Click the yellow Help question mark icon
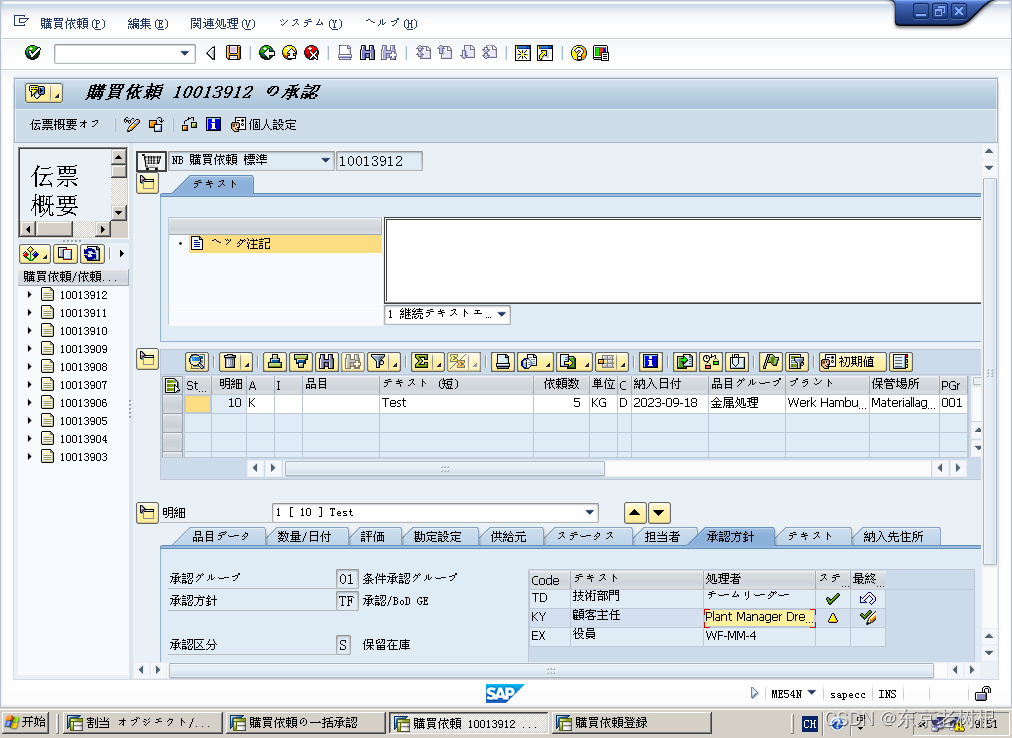 pos(579,53)
